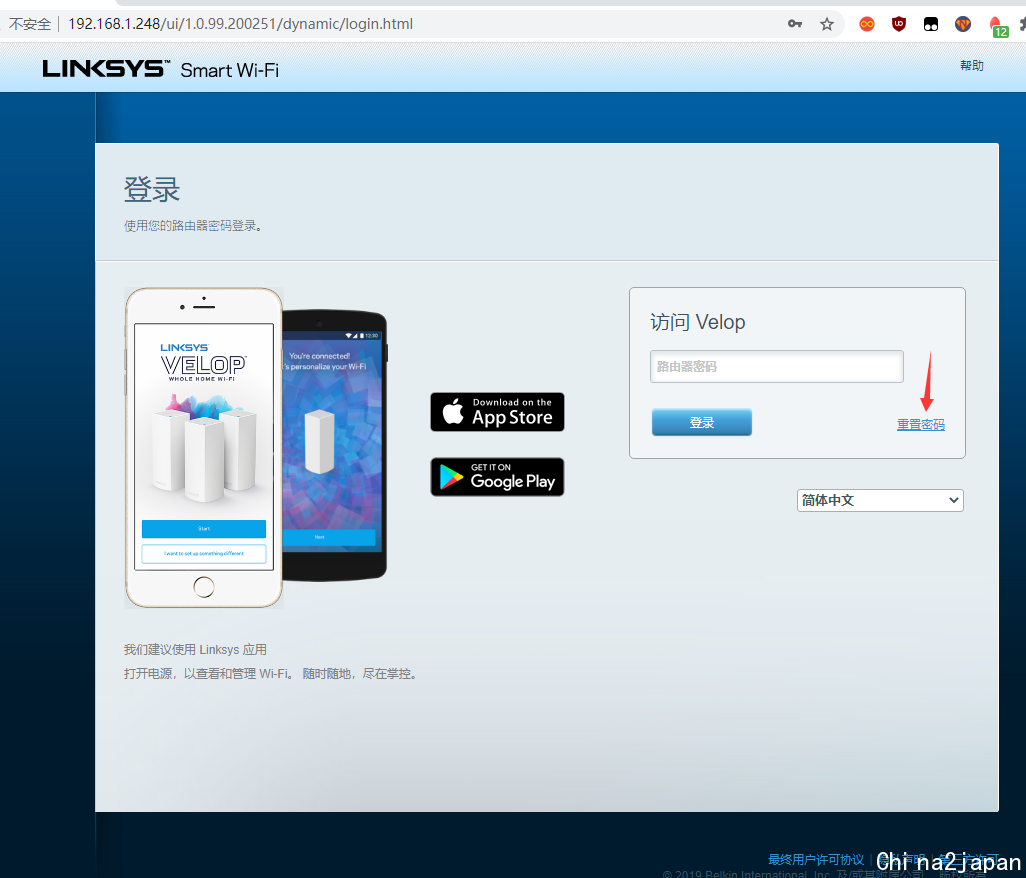Click the 不安全 not secure site indicator
The width and height of the screenshot is (1026, 878).
(x=29, y=24)
